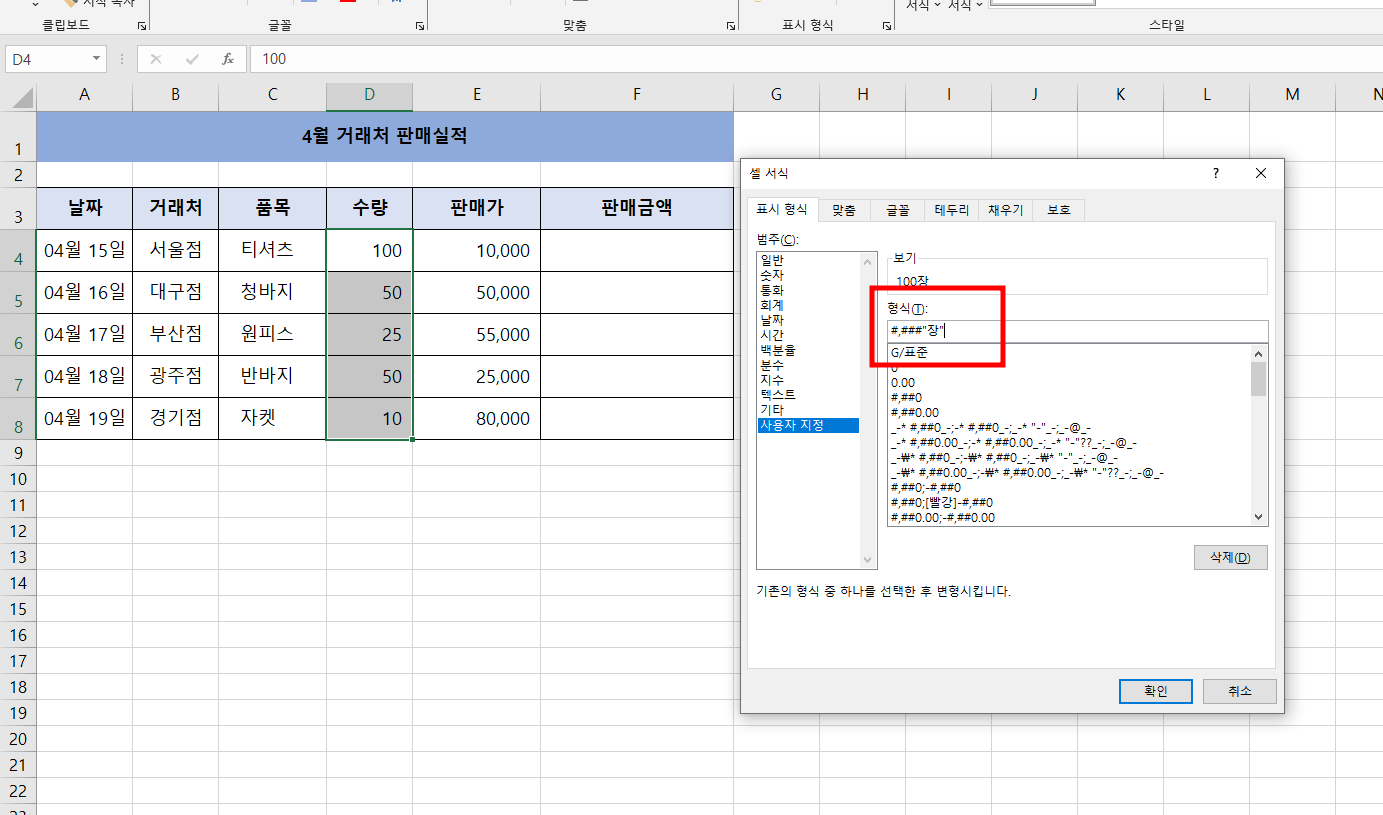Screen dimensions: 1383x815
Task: Select column F header
Action: [x=637, y=95]
